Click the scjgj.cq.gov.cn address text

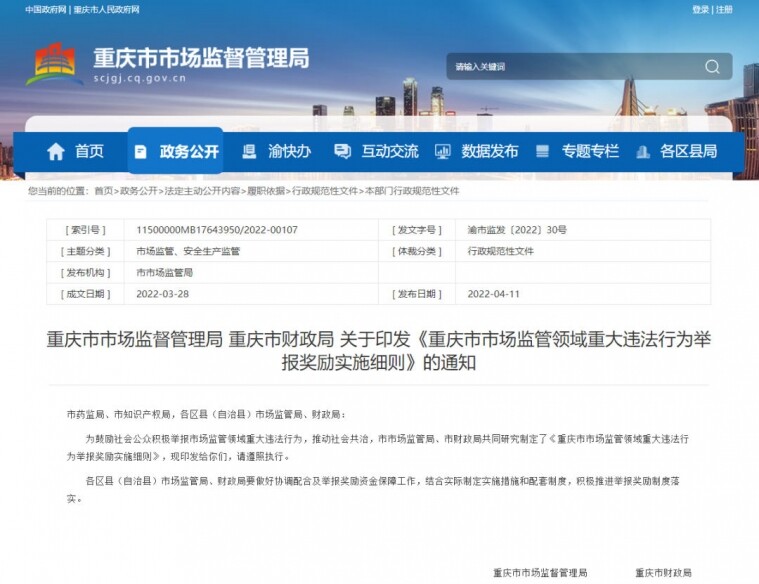pyautogui.click(x=139, y=78)
